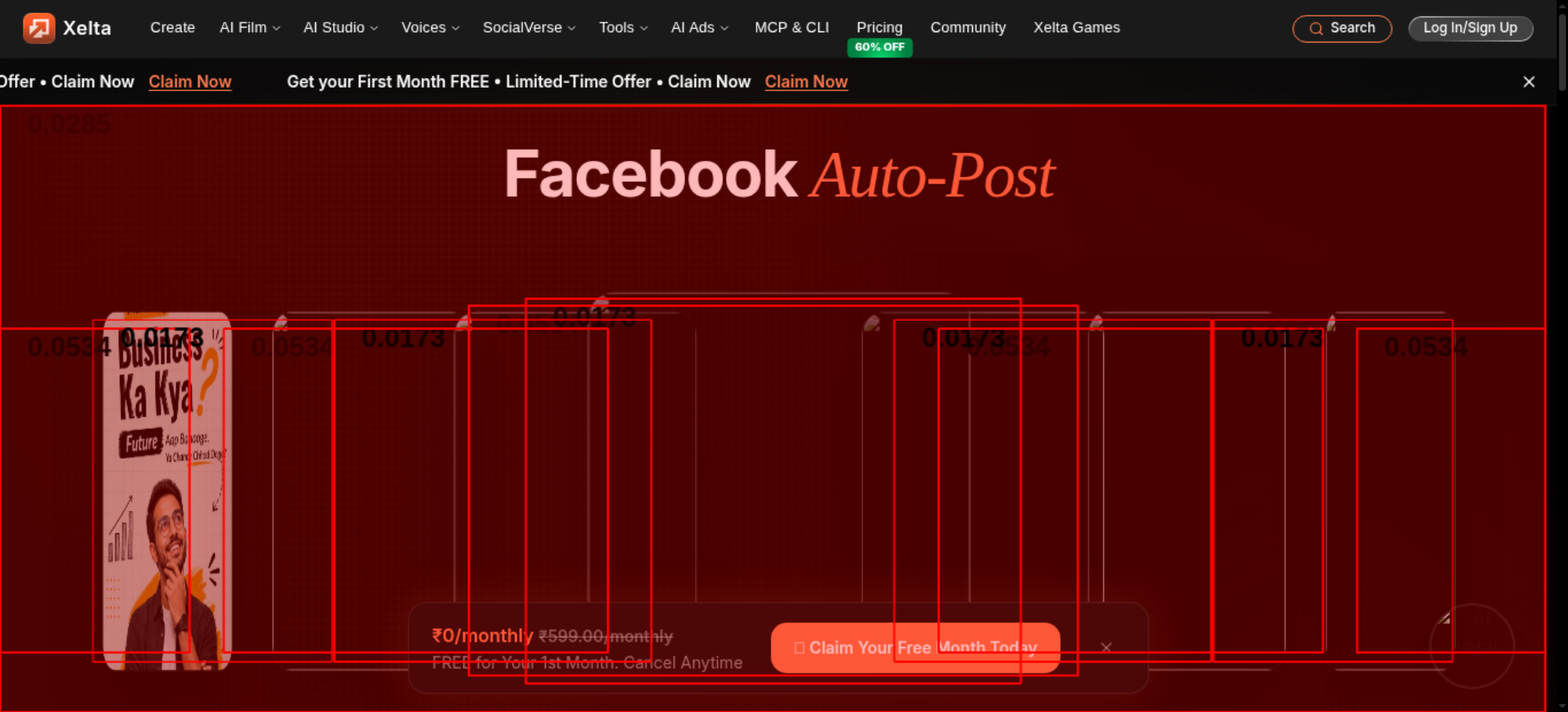
Task: Close the free month offer popup
Action: click(x=1106, y=648)
